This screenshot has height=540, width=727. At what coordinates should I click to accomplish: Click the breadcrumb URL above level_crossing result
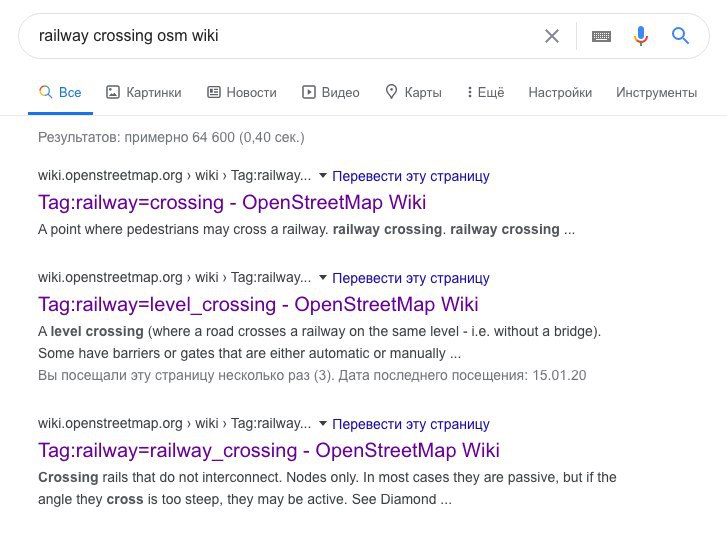(174, 278)
